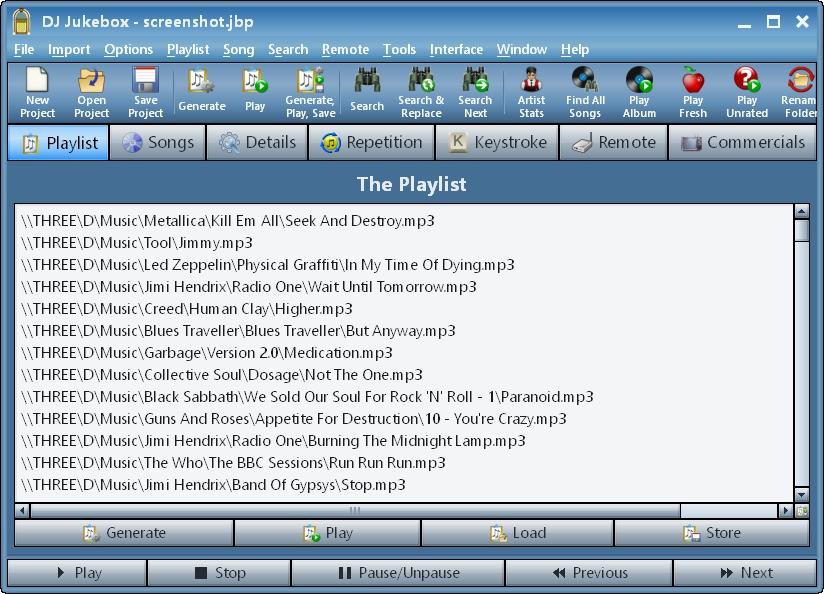Open the Search menu
Image resolution: width=824 pixels, height=594 pixels.
point(288,49)
